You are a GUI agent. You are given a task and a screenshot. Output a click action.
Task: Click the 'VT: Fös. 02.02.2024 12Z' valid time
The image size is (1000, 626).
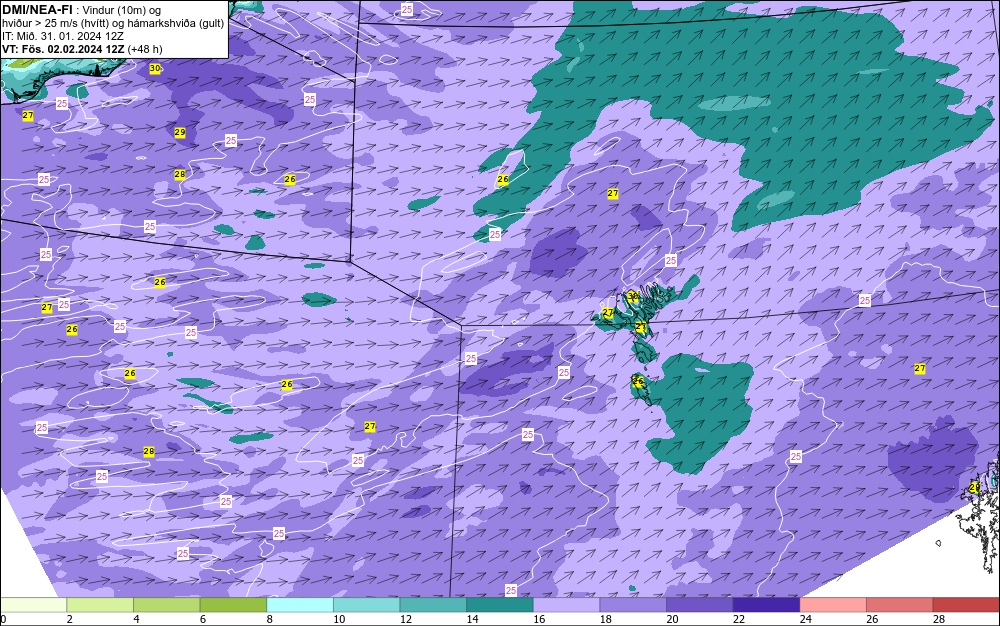[63, 49]
